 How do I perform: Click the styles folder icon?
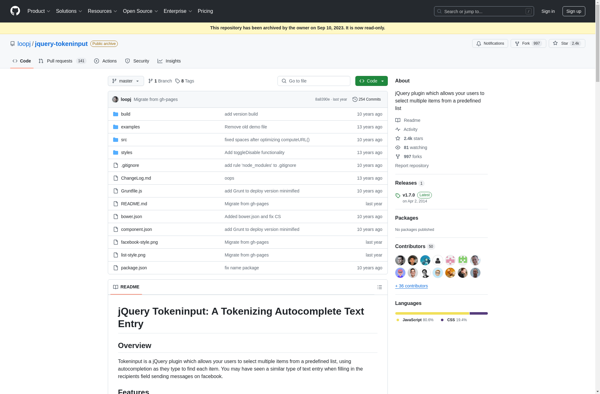[x=116, y=153]
